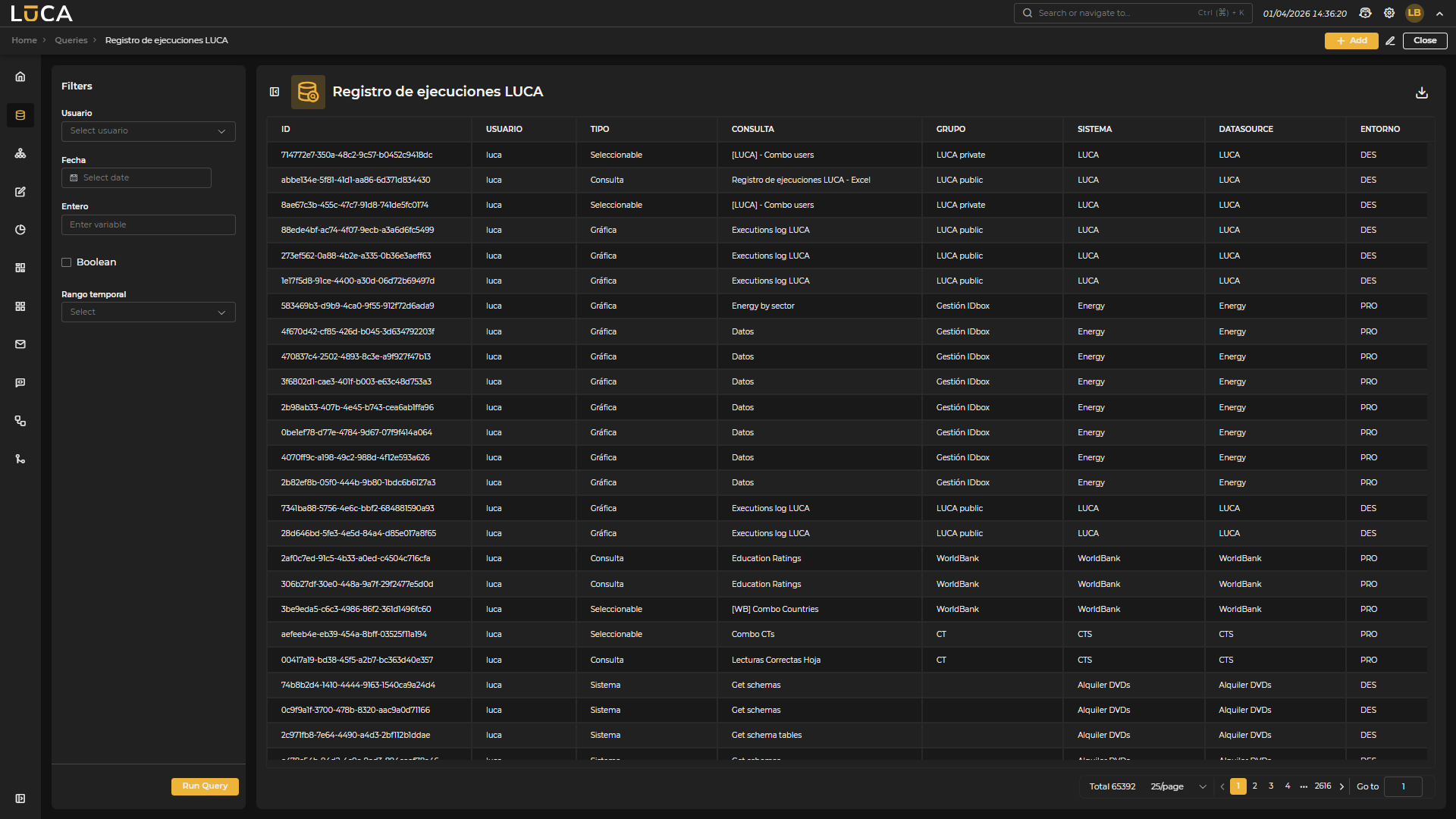Open the settings gear icon in the top bar
1456x819 pixels.
tap(1389, 13)
